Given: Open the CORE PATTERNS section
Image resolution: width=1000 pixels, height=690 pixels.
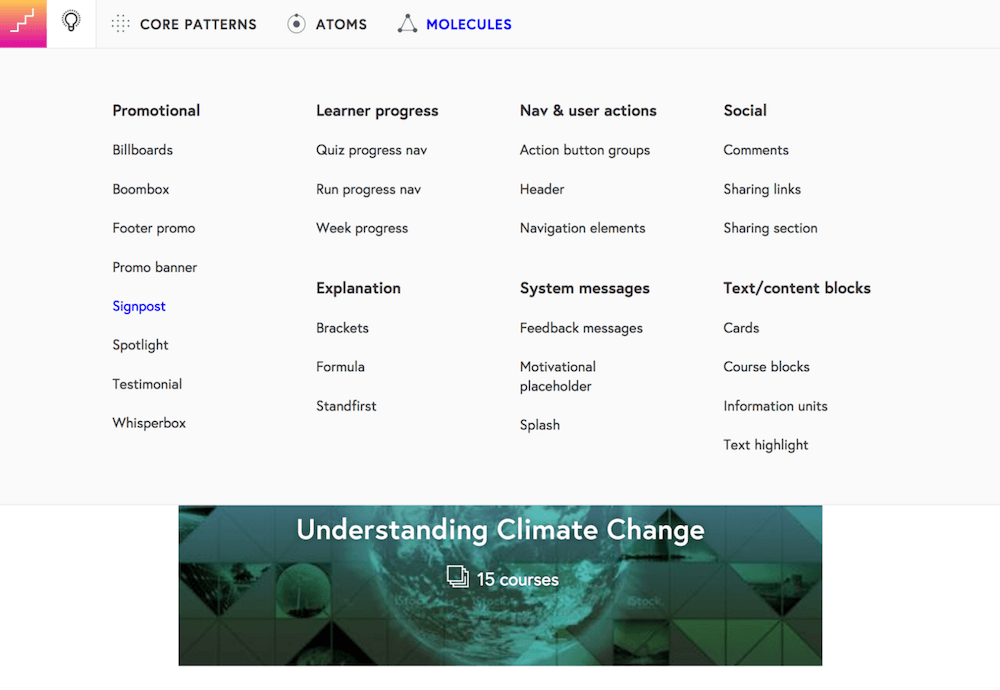Looking at the screenshot, I should [x=197, y=24].
